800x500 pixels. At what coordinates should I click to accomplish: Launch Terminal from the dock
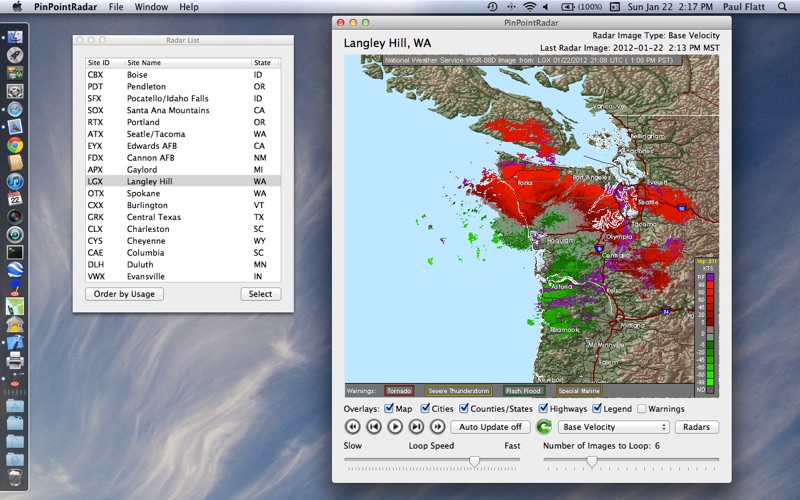pos(15,252)
